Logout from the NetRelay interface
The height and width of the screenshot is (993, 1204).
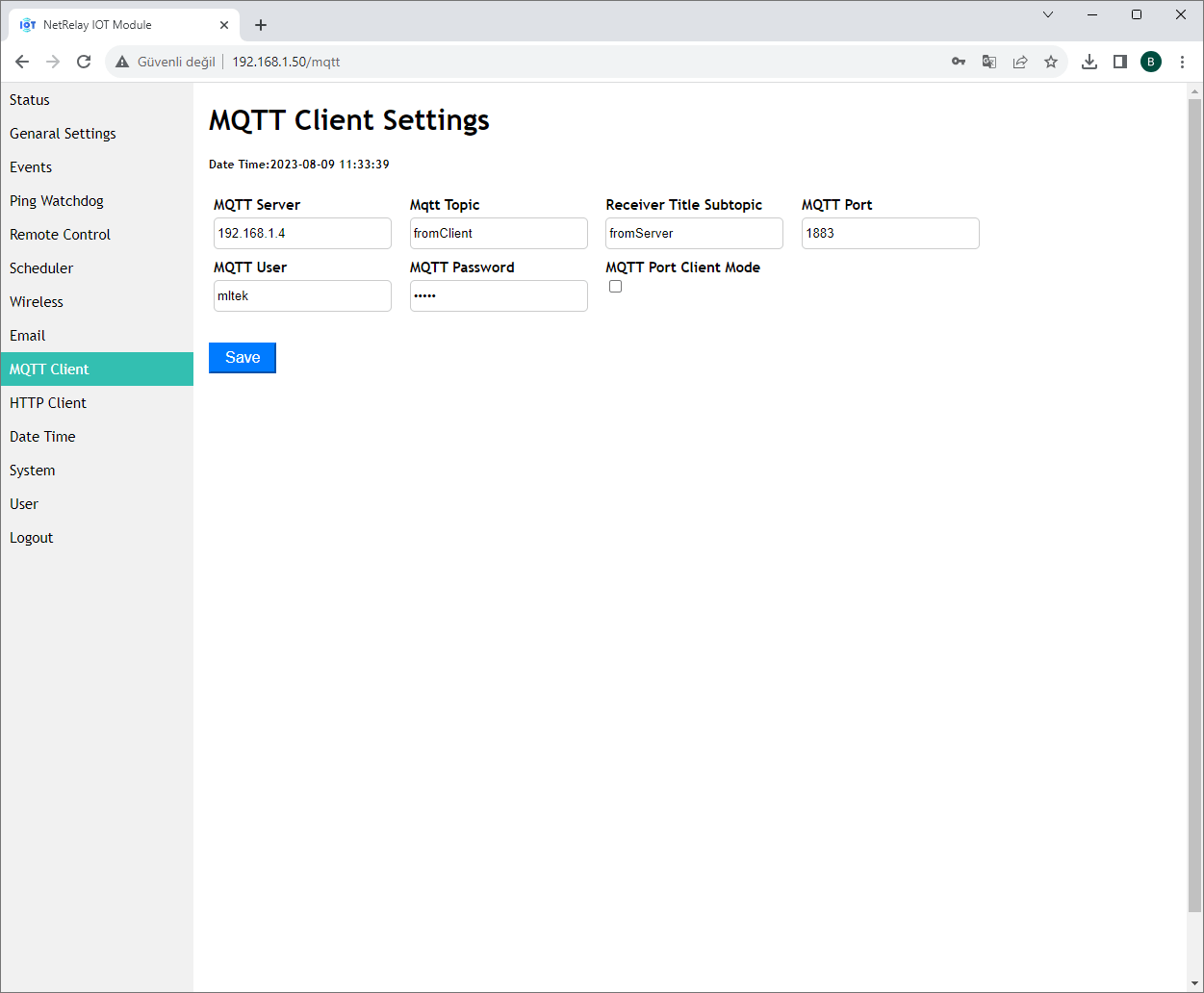tap(31, 537)
